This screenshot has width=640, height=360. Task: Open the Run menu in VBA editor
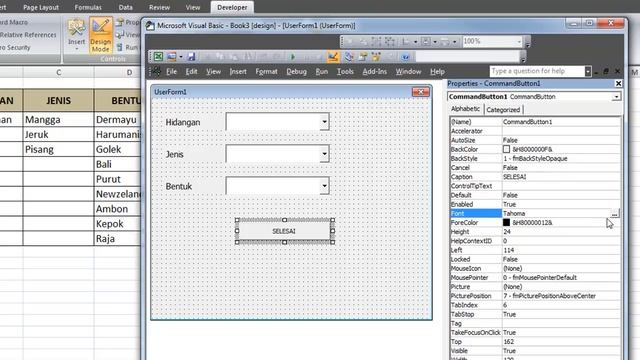click(322, 71)
